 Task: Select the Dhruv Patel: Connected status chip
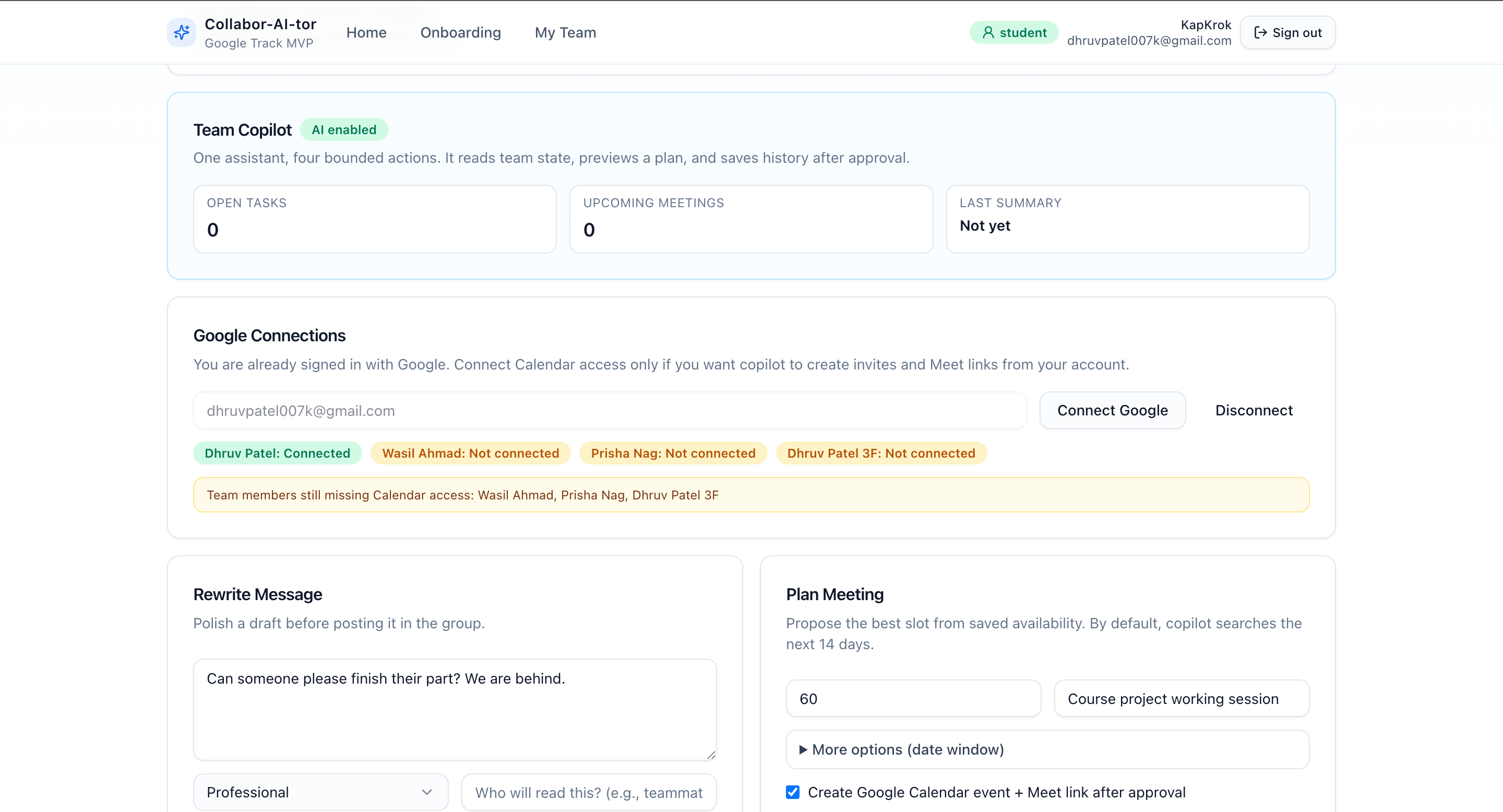[x=277, y=452]
